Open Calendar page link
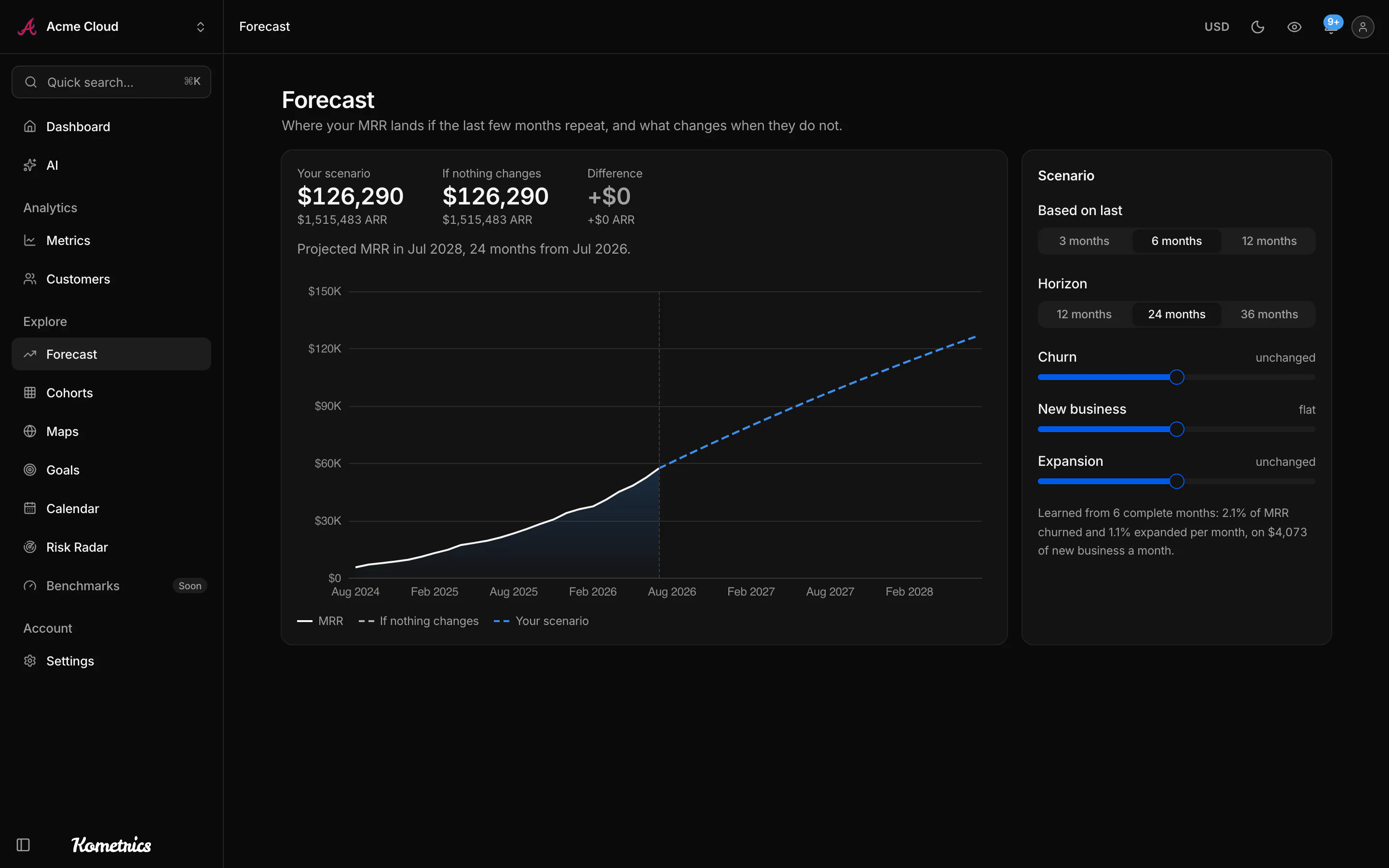This screenshot has width=1389, height=868. click(x=111, y=509)
